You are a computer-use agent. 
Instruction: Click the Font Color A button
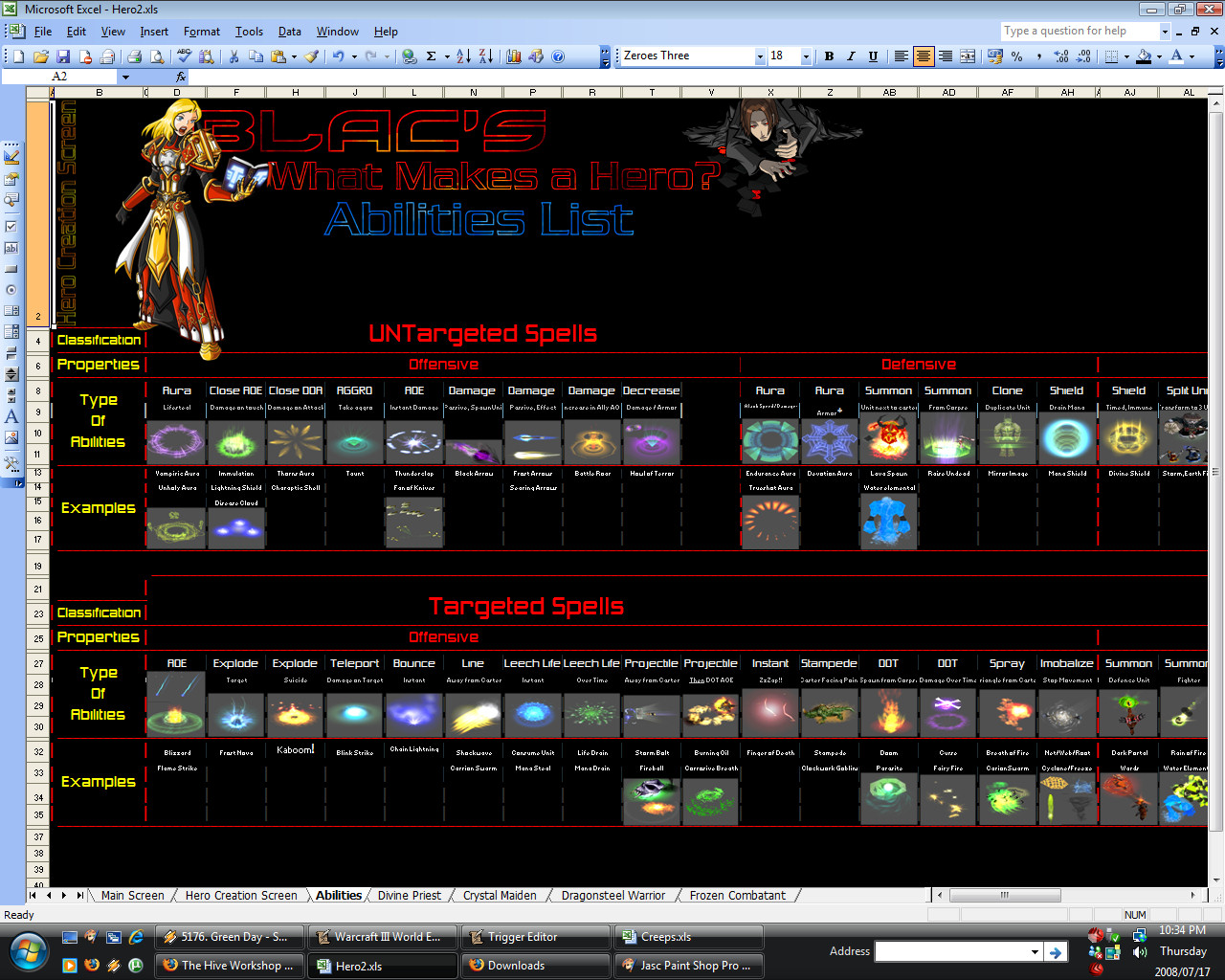(1176, 56)
